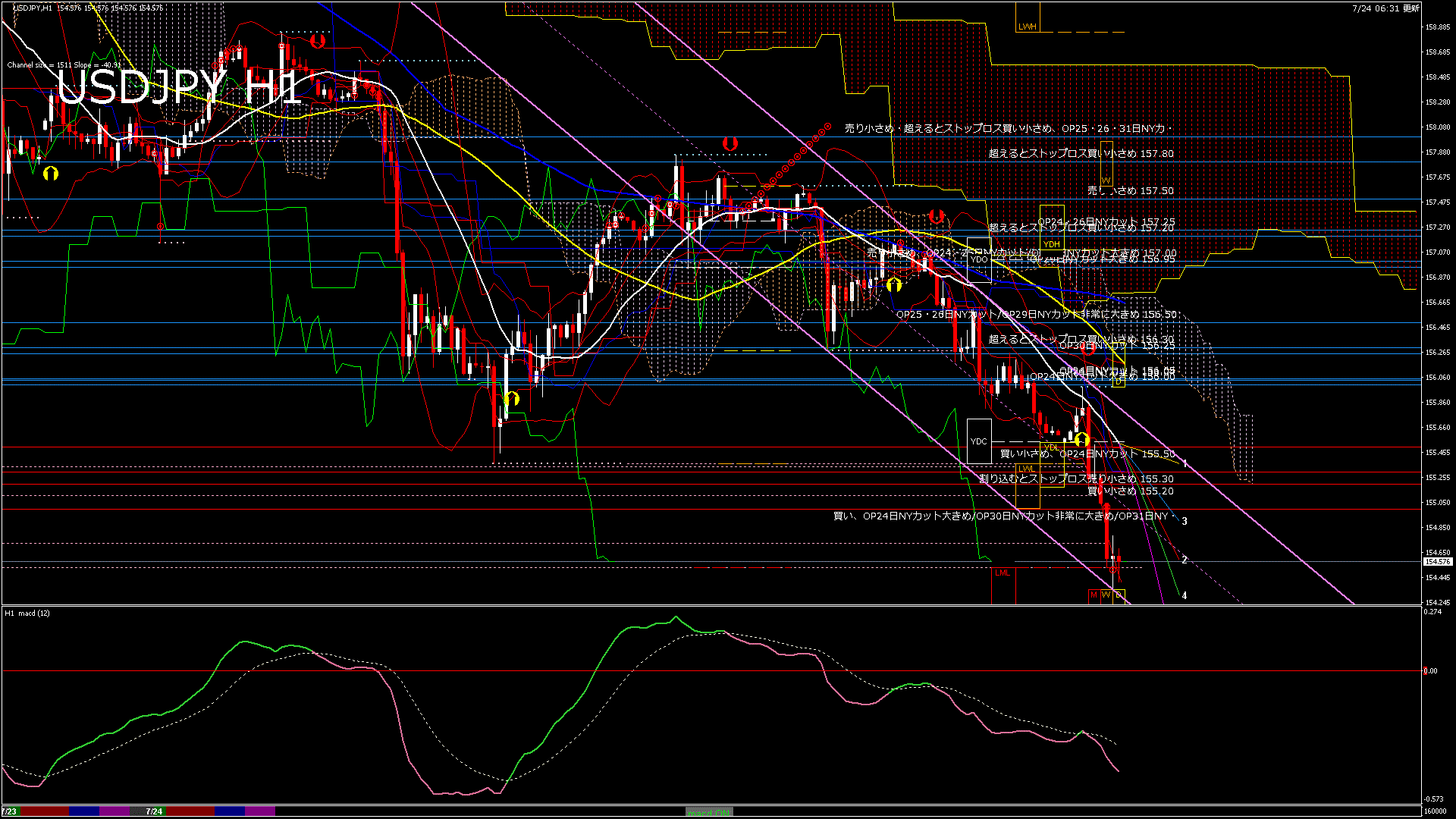Image resolution: width=1456 pixels, height=819 pixels.
Task: Click the YDC level box
Action: pos(979,441)
